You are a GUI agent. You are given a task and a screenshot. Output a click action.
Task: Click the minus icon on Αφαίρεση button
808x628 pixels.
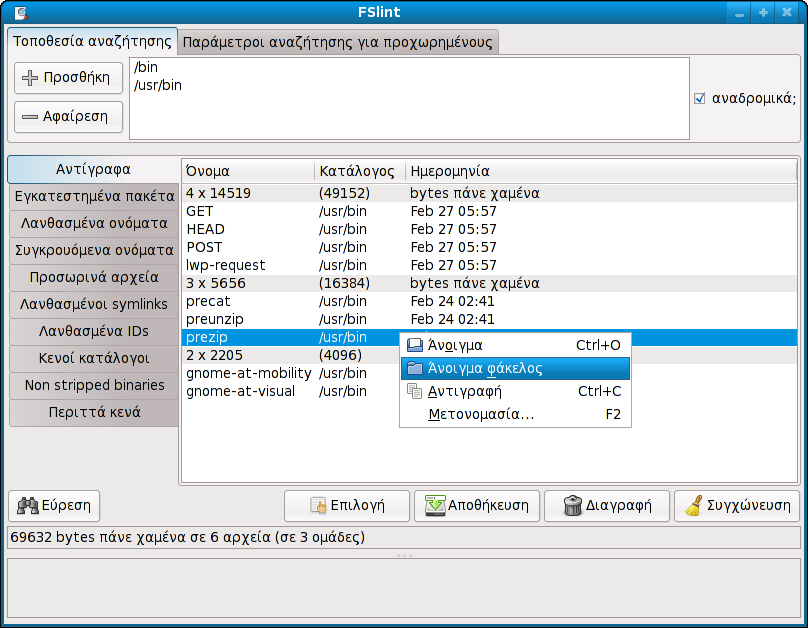[30, 117]
